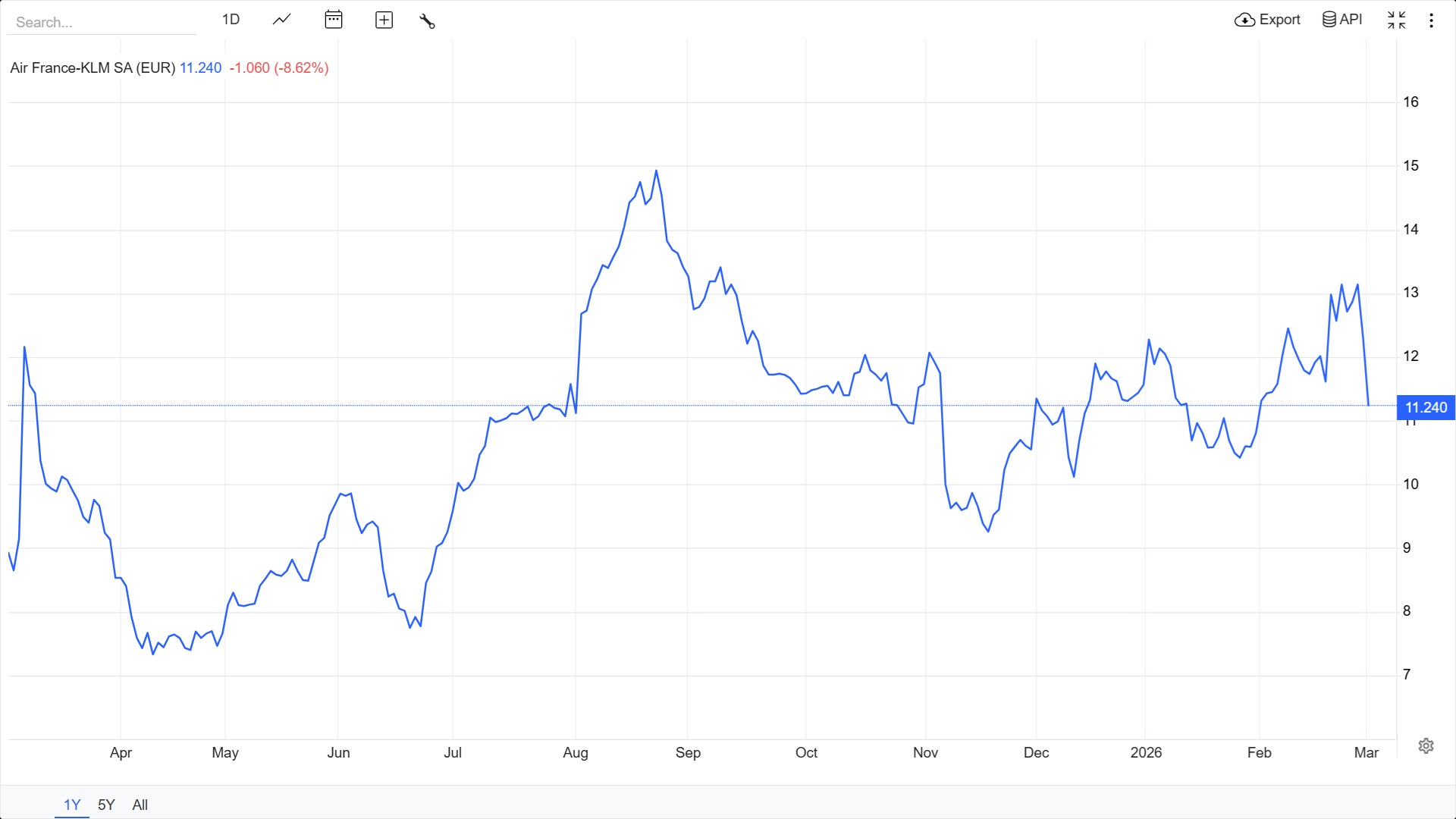The image size is (1456, 819).
Task: Open the chart type line icon
Action: 281,20
